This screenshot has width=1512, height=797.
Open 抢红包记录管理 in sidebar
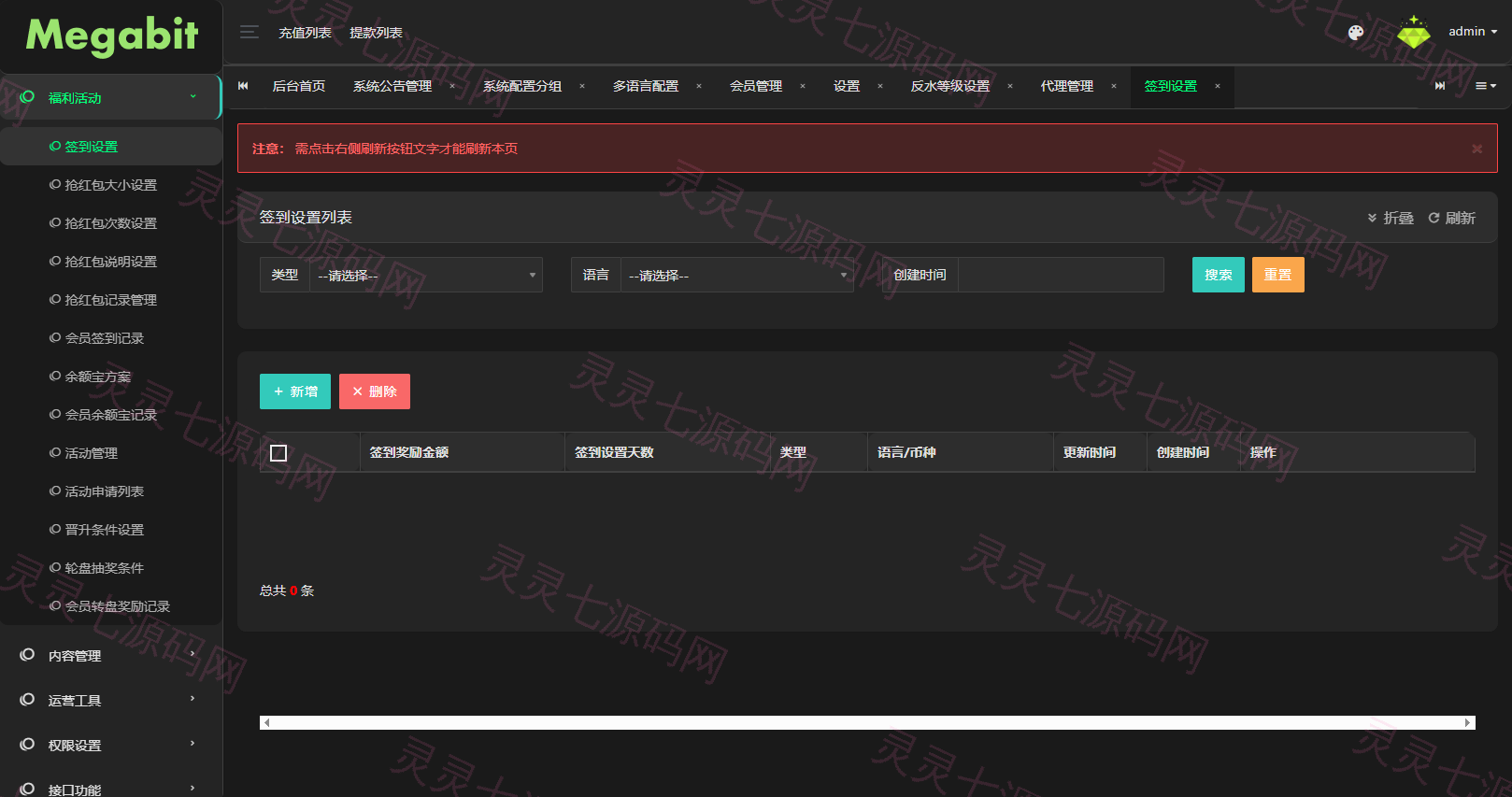coord(111,300)
